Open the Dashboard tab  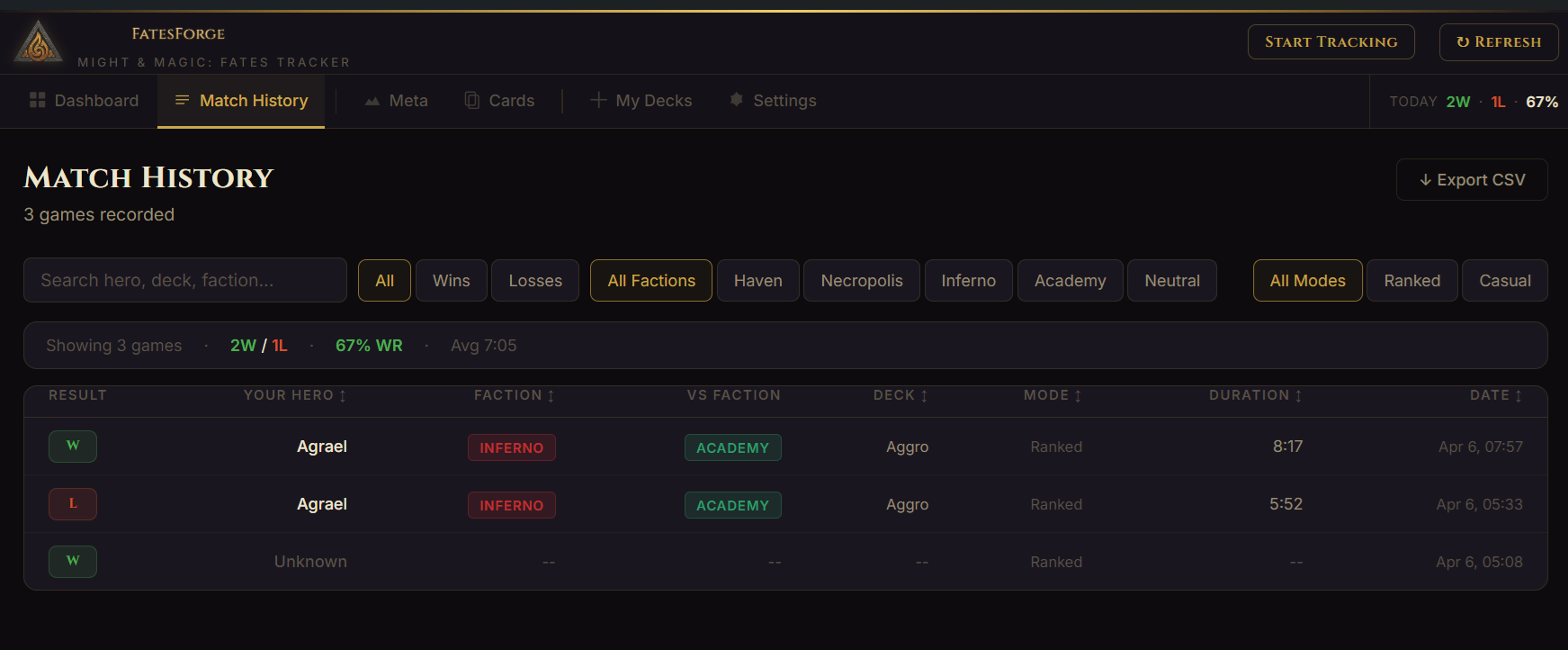click(84, 101)
